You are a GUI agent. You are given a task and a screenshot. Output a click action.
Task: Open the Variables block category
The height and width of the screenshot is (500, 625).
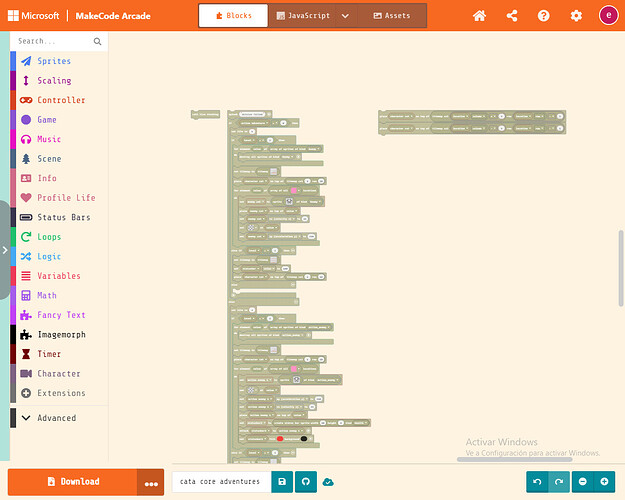(x=59, y=276)
